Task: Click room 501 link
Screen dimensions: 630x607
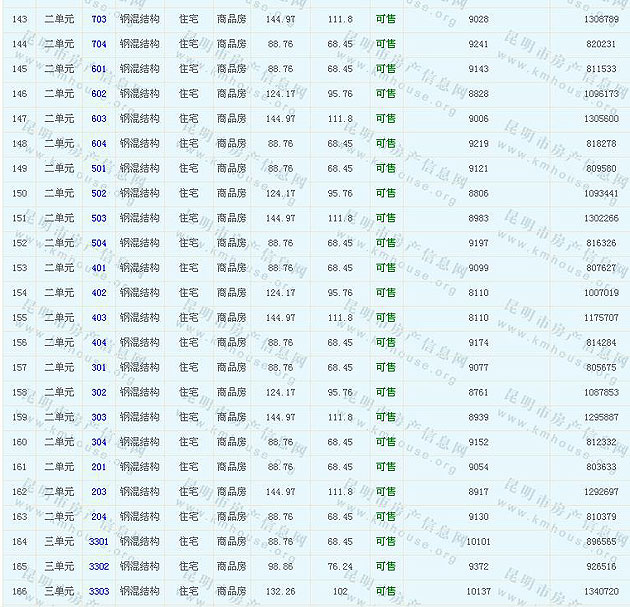Action: point(98,169)
